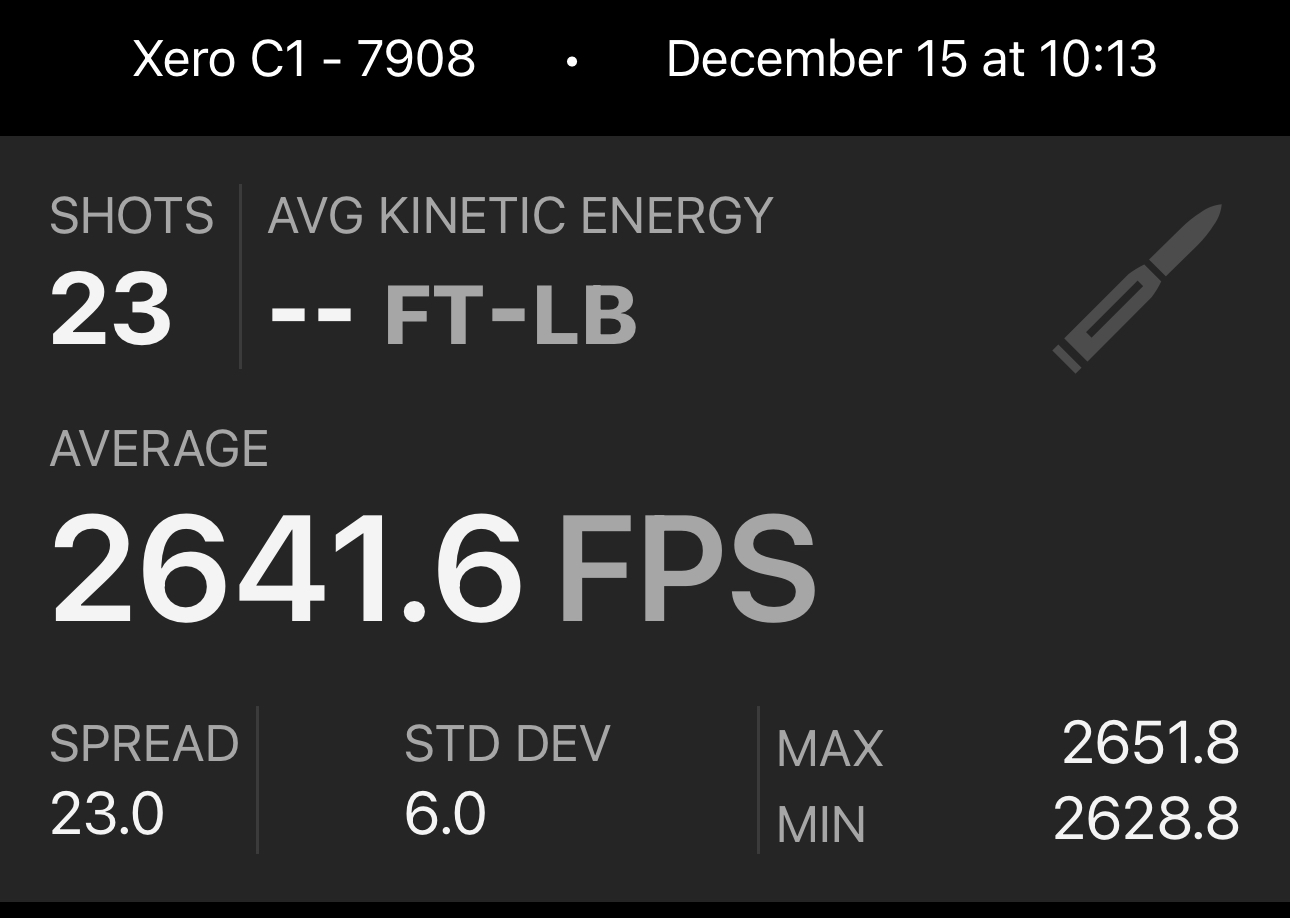Tap the SPREAD label

144,743
